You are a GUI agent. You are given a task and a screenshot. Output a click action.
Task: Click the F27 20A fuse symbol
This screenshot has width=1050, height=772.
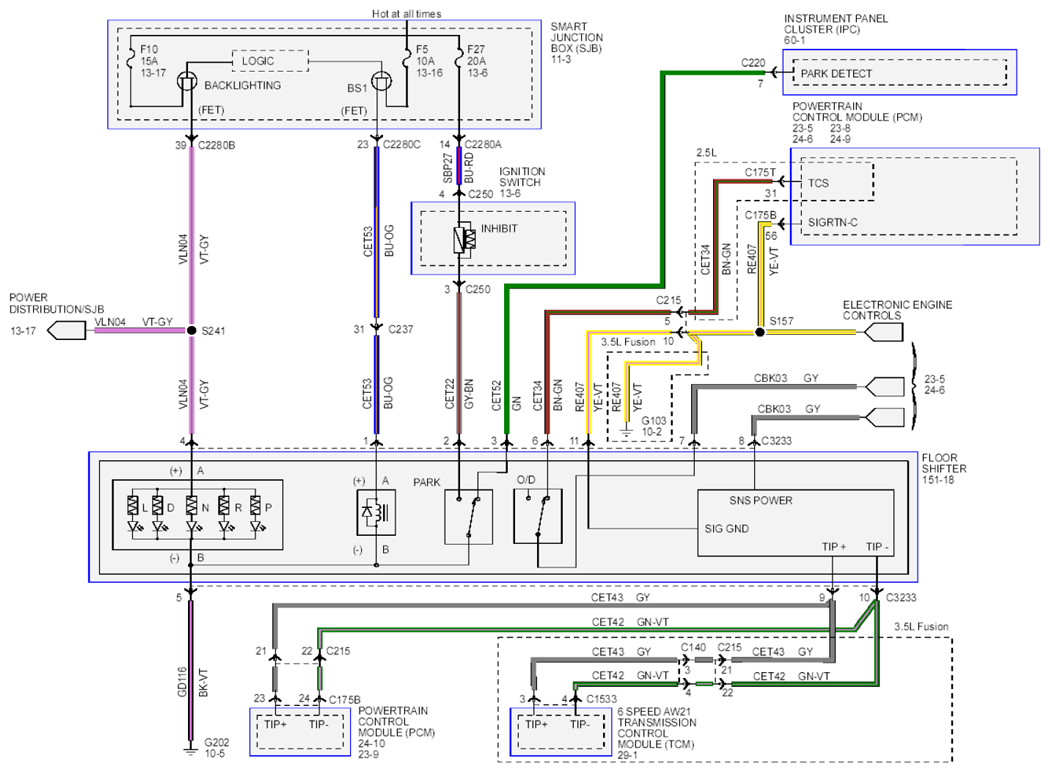coord(459,60)
